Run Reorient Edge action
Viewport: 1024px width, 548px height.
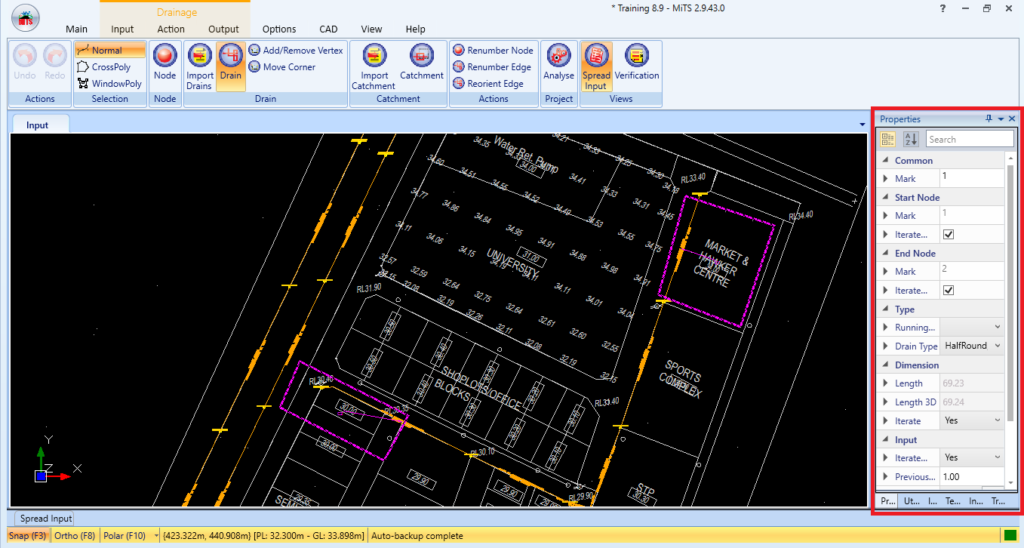coord(488,84)
